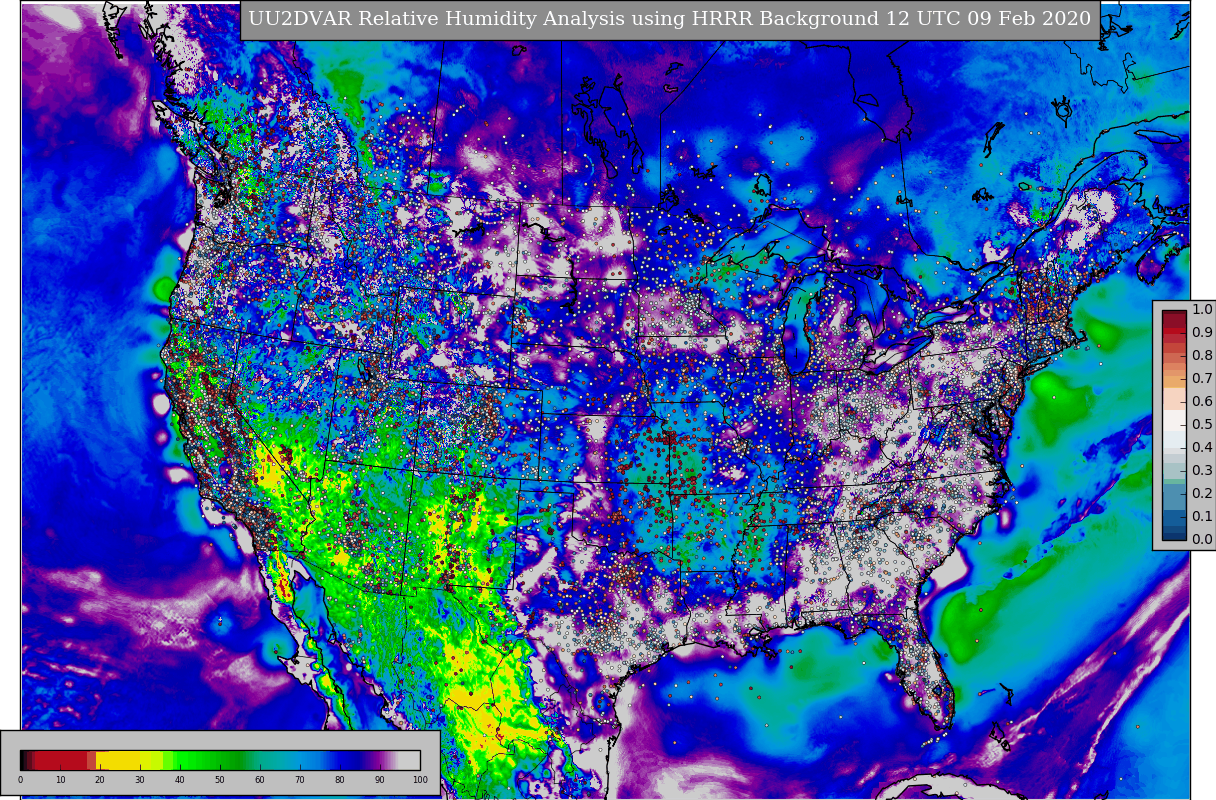Screen dimensions: 1216x800
Task: Click the '80' tick label on the humidity colorbar
Action: coord(340,780)
